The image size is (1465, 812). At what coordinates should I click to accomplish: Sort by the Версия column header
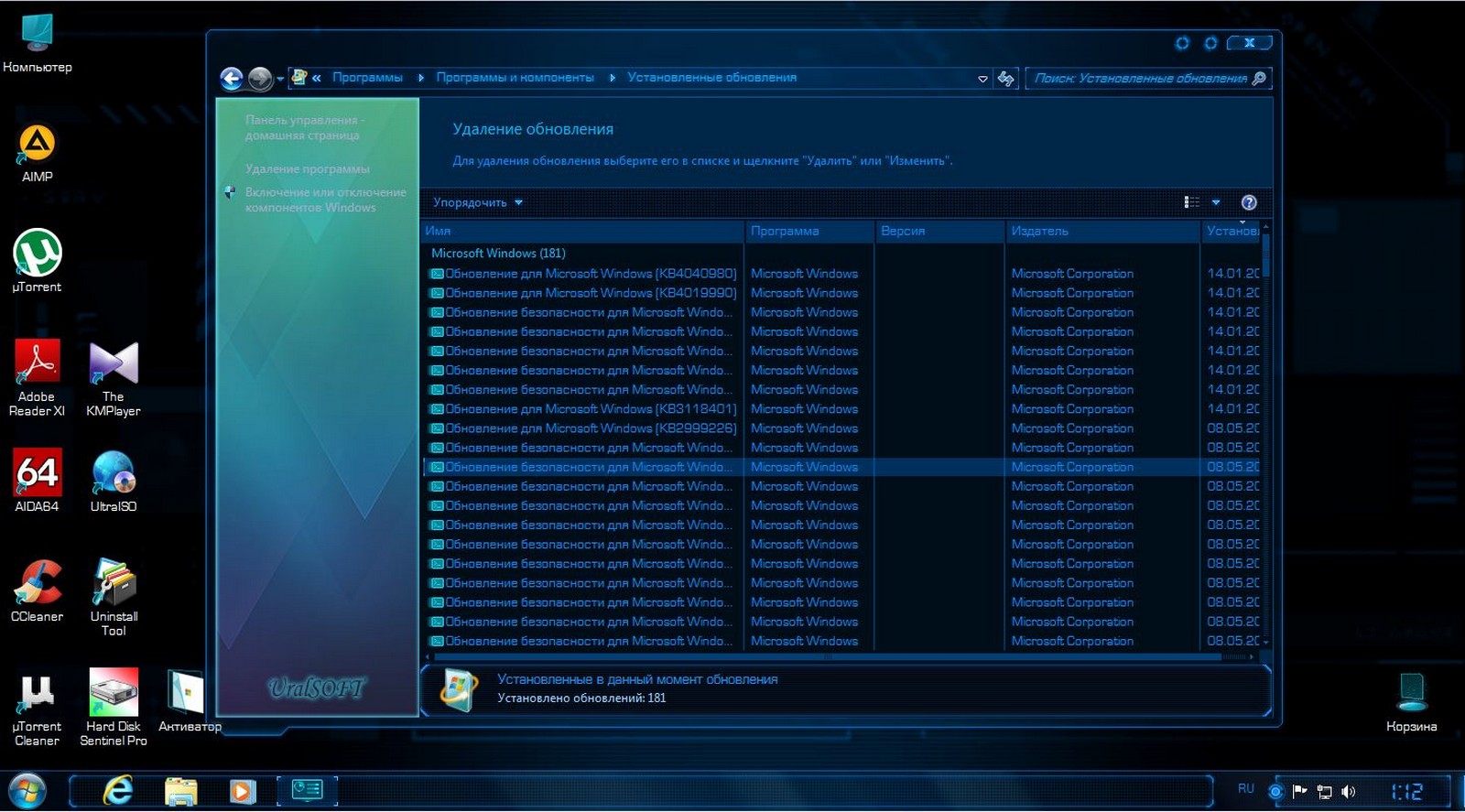(939, 231)
